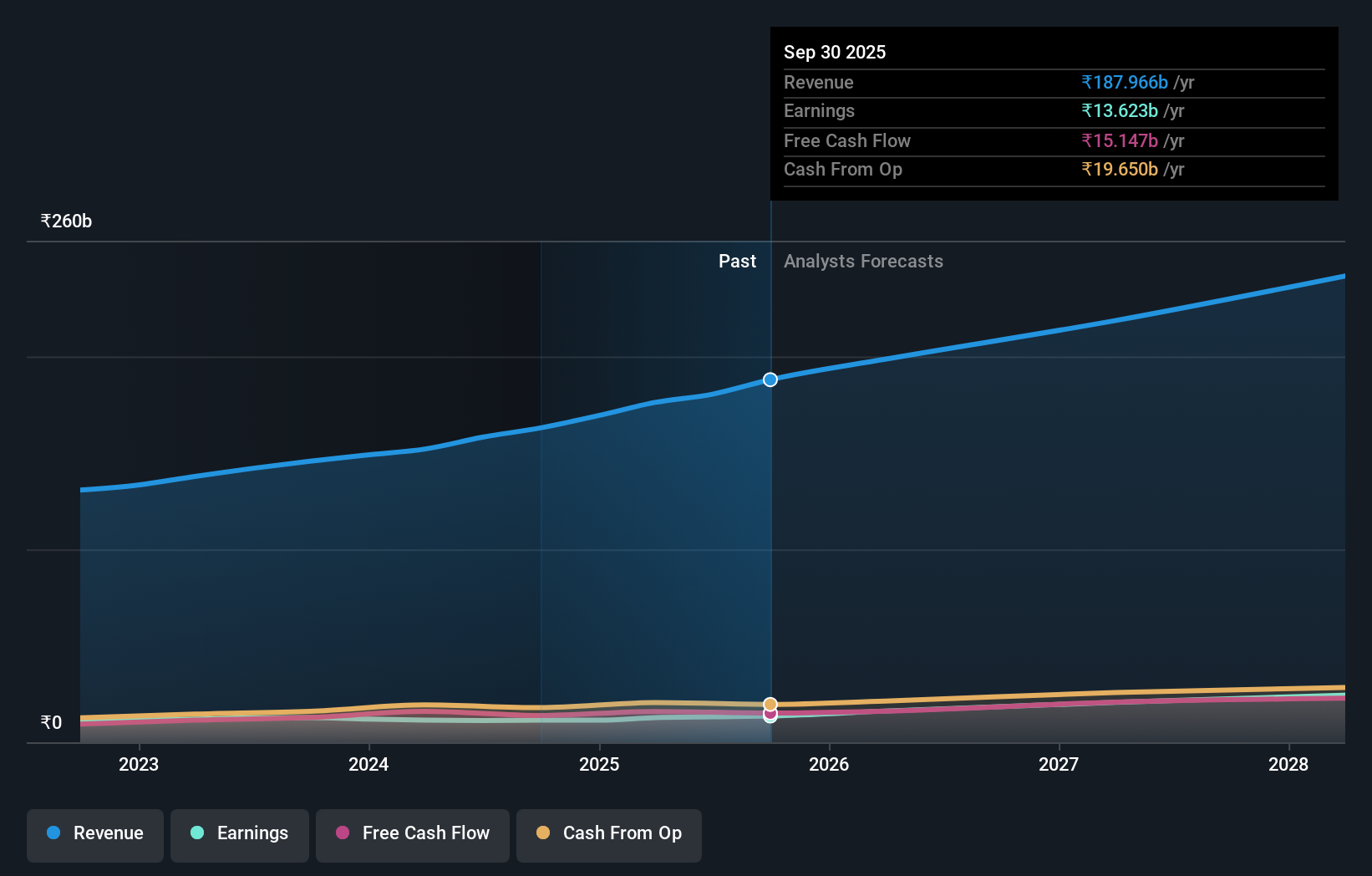Switch to the Past section label
Image resolution: width=1372 pixels, height=876 pixels.
pyautogui.click(x=737, y=261)
